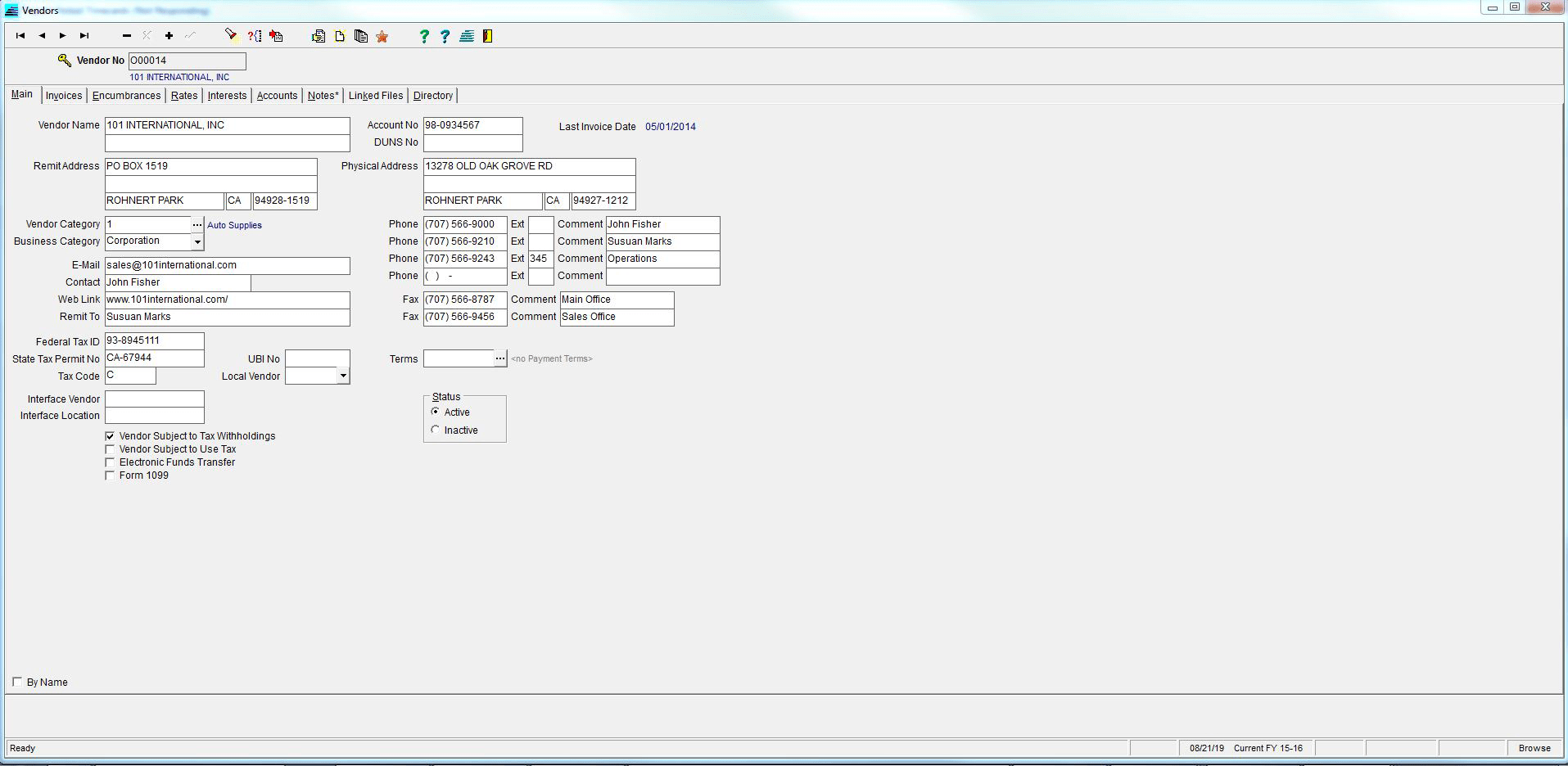Open Vendor Category lookup ellipsis button
This screenshot has height=766, width=1568.
[x=197, y=224]
